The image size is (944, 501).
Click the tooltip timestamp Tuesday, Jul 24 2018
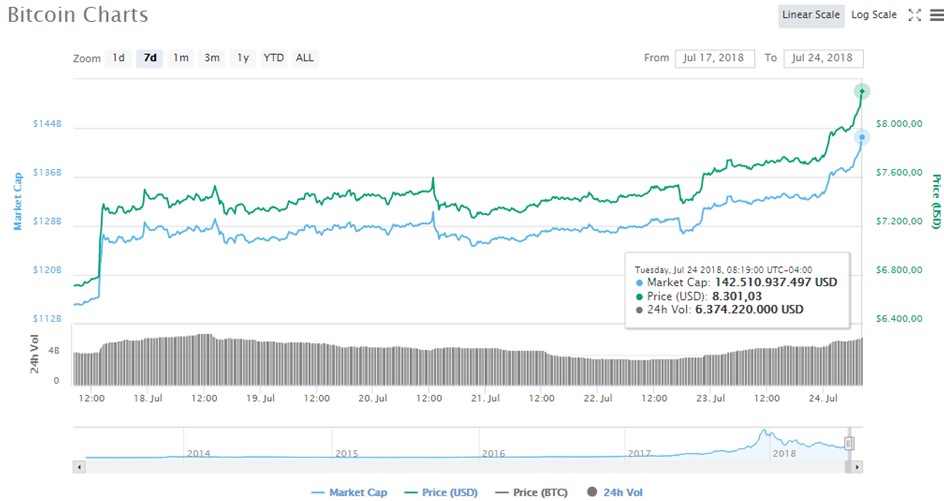723,270
